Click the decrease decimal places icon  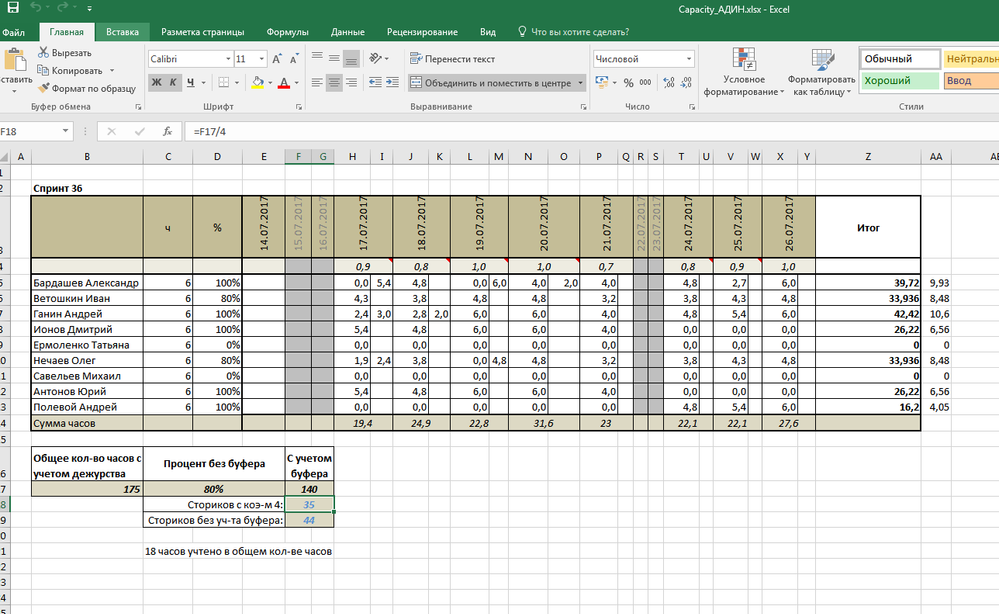(x=686, y=83)
